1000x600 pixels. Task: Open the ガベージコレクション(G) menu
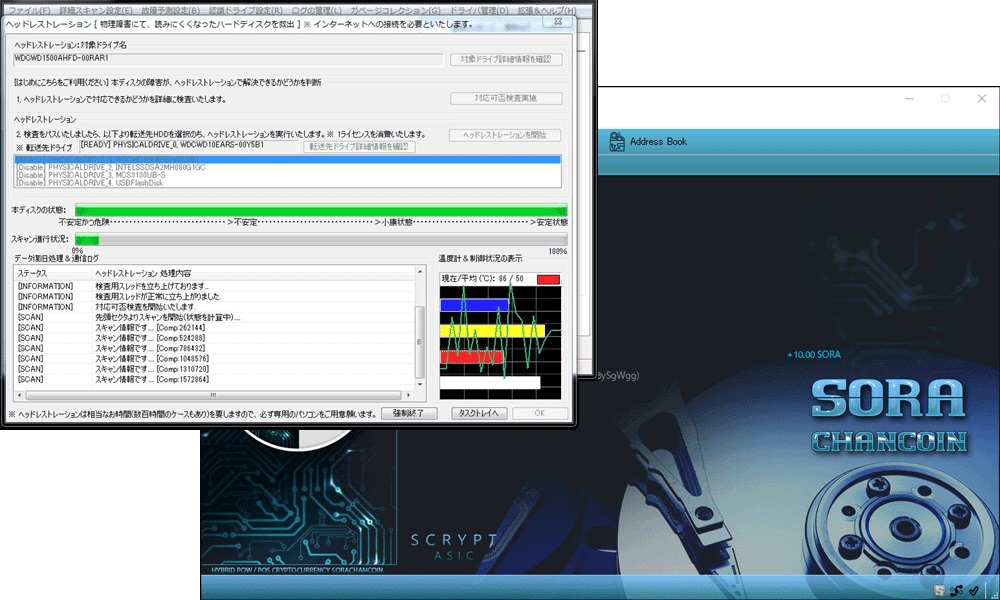click(x=395, y=11)
